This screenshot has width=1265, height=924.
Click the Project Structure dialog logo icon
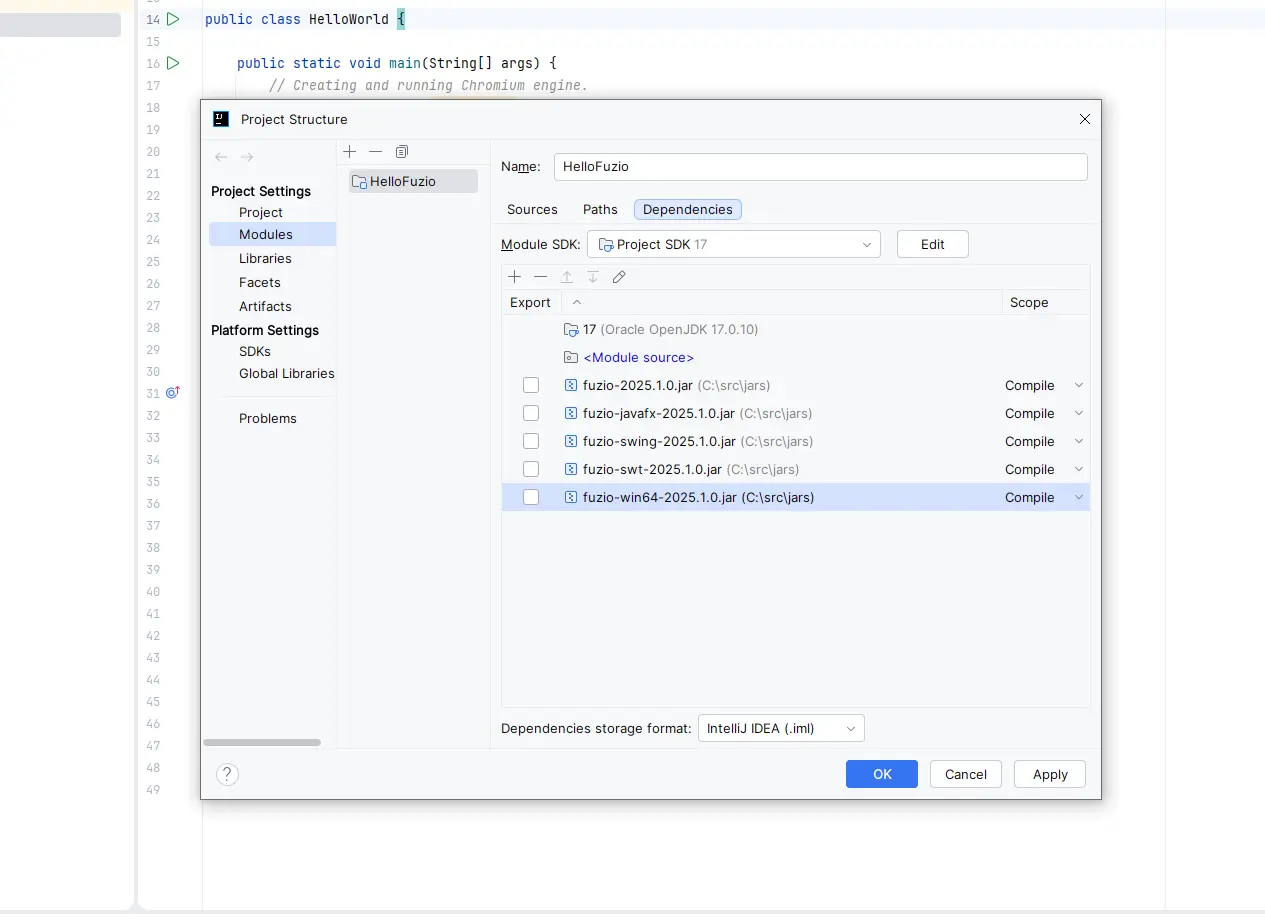pyautogui.click(x=221, y=119)
